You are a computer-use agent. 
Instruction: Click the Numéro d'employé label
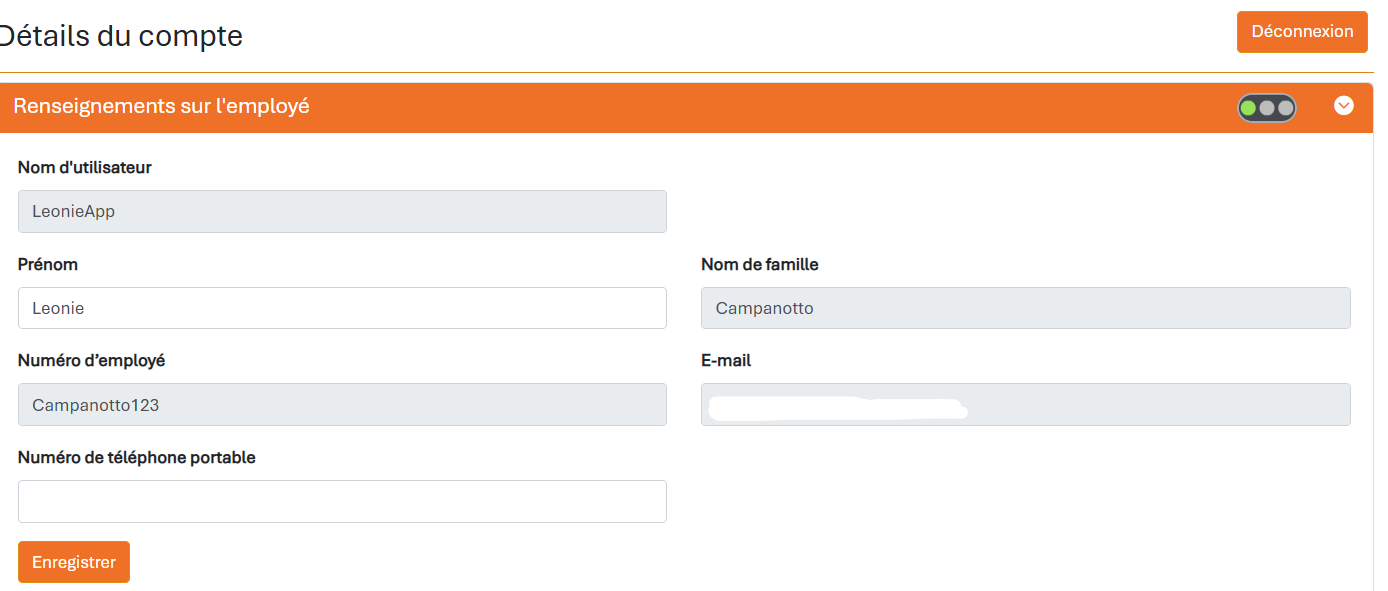[x=92, y=361]
